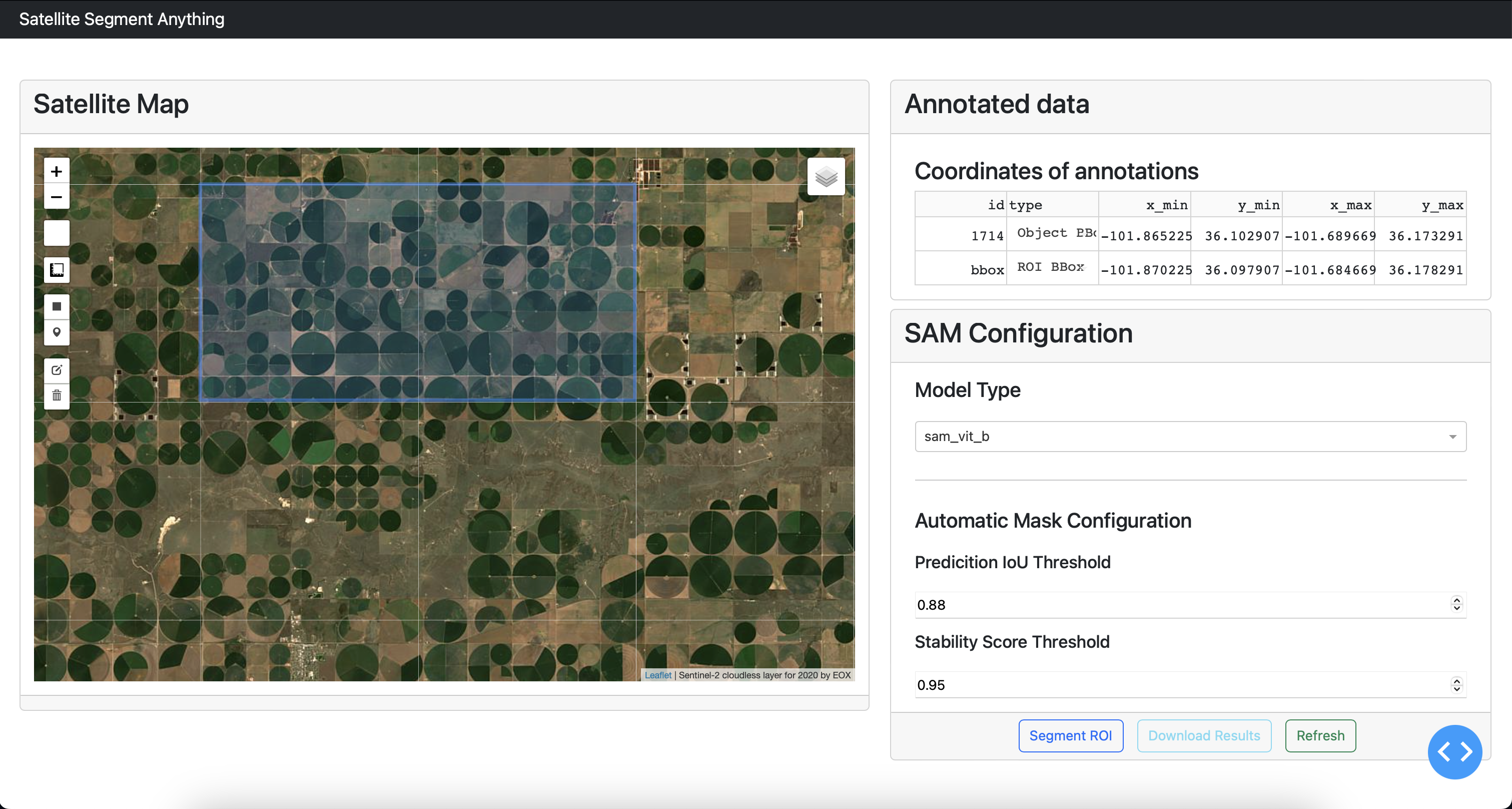The image size is (1512, 809).
Task: Click the Stability Score Threshold stepper arrows
Action: (x=1456, y=684)
